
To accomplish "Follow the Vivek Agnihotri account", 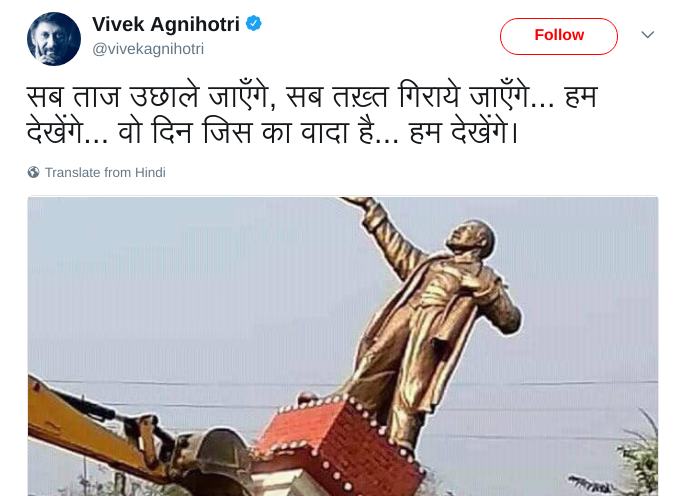I will pyautogui.click(x=559, y=36).
